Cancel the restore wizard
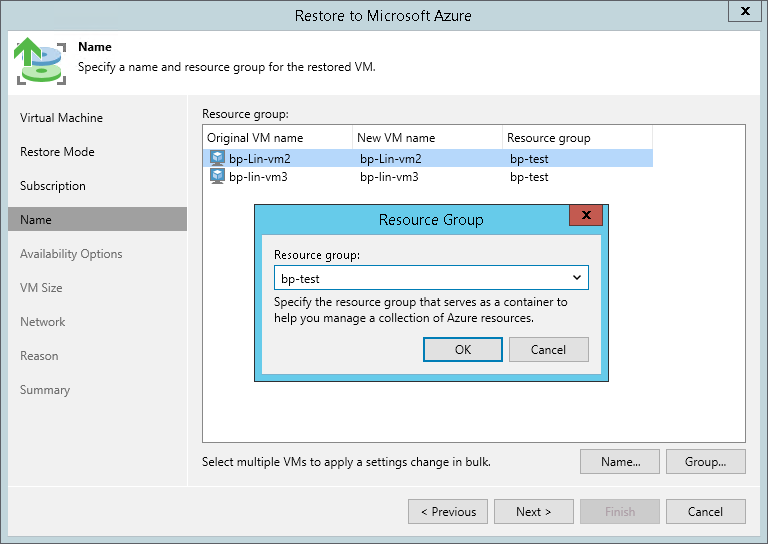Screen dimensions: 768x544 [x=706, y=512]
